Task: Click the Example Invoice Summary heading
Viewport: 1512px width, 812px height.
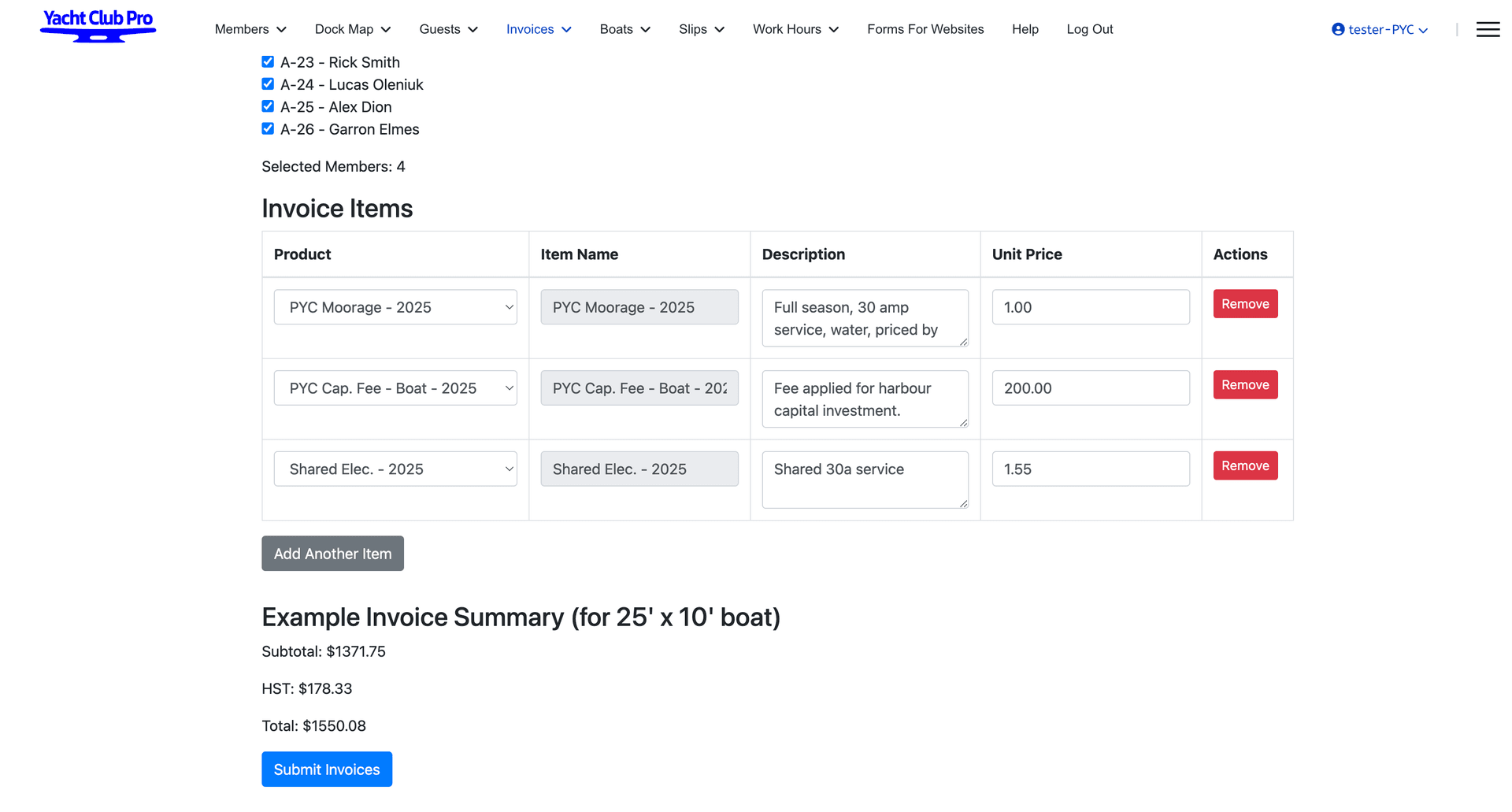Action: pos(521,617)
